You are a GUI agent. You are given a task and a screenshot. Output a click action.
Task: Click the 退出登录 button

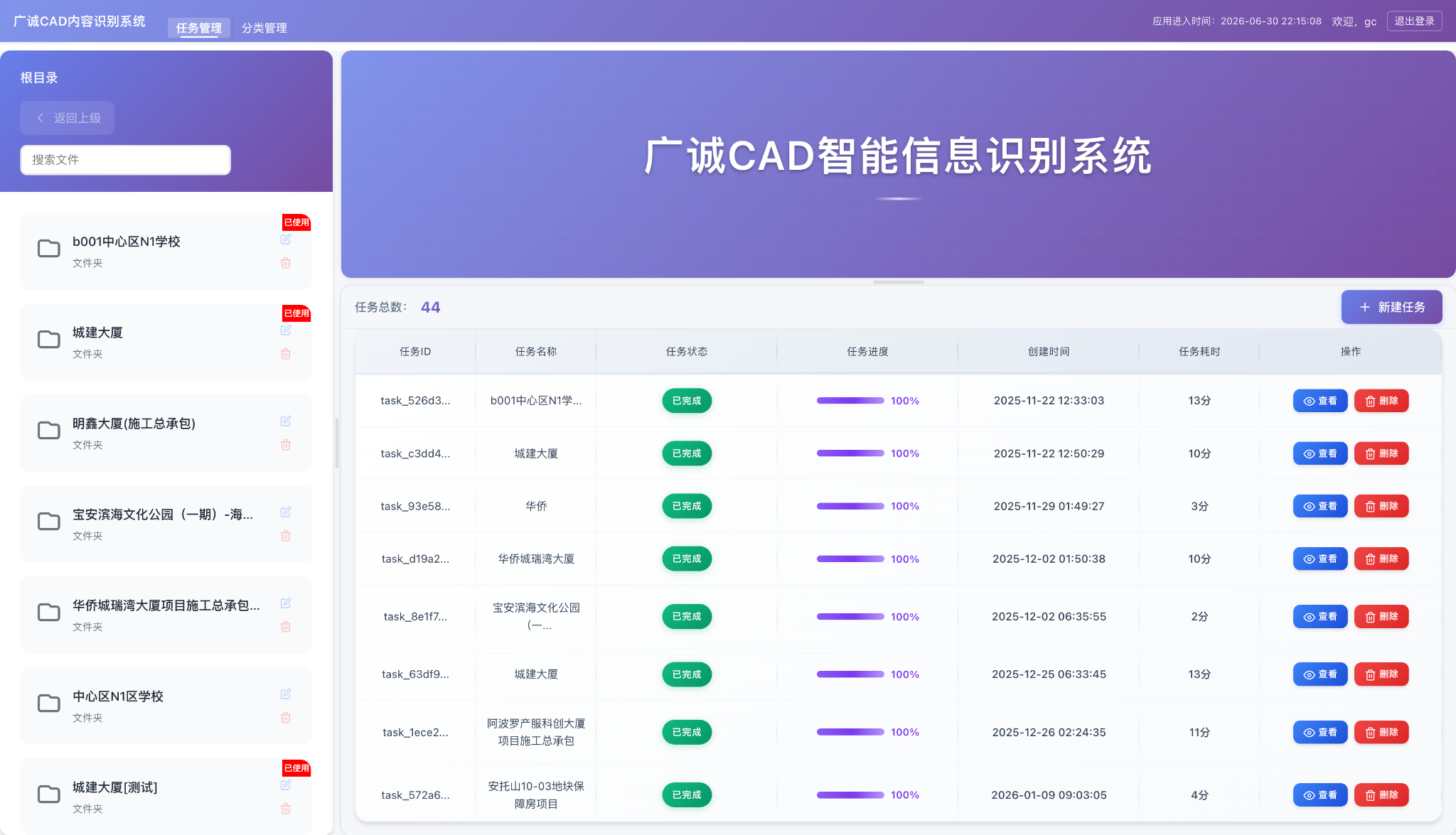click(1414, 21)
